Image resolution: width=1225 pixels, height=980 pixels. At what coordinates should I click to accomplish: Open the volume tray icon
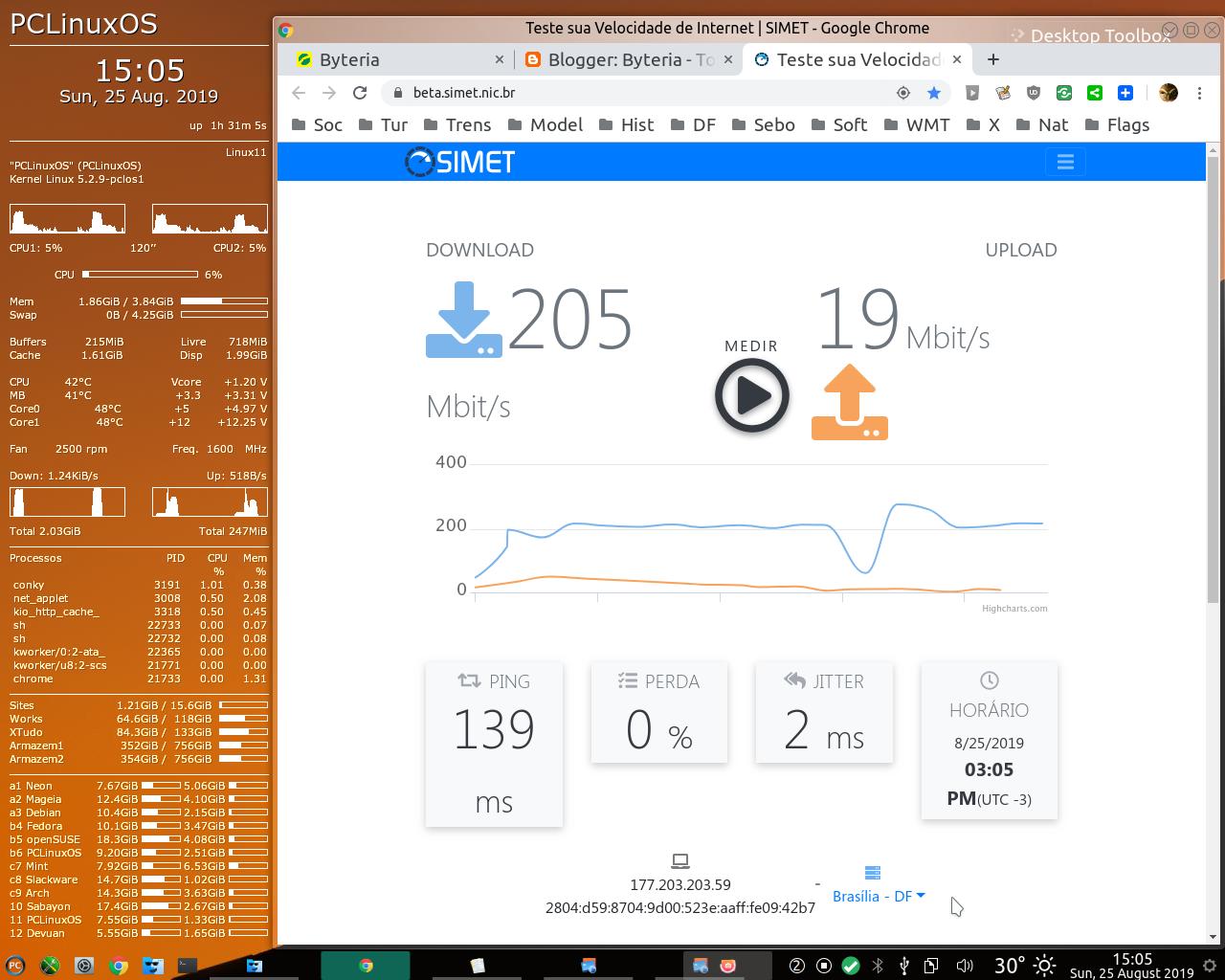click(965, 966)
